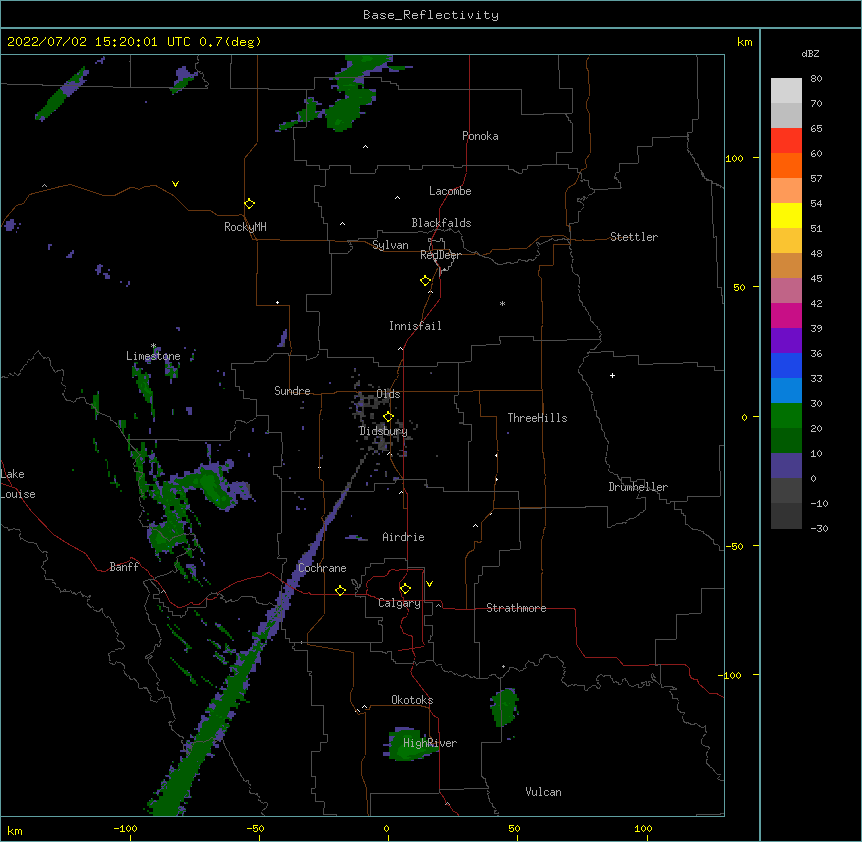Select the purple legend swatch near 39
Screen dimensions: 862x842
(786, 341)
